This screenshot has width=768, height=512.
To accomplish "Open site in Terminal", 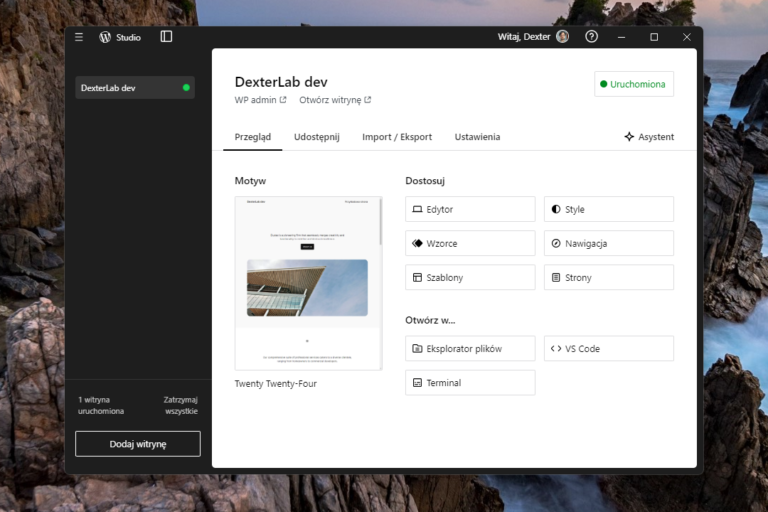I will (470, 383).
